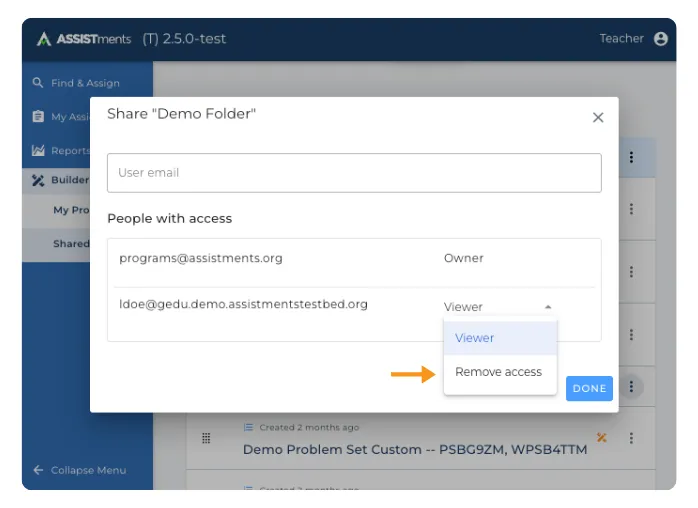
Task: Click the orange builder icon on Demo Problem Set Custom
Action: [x=602, y=438]
